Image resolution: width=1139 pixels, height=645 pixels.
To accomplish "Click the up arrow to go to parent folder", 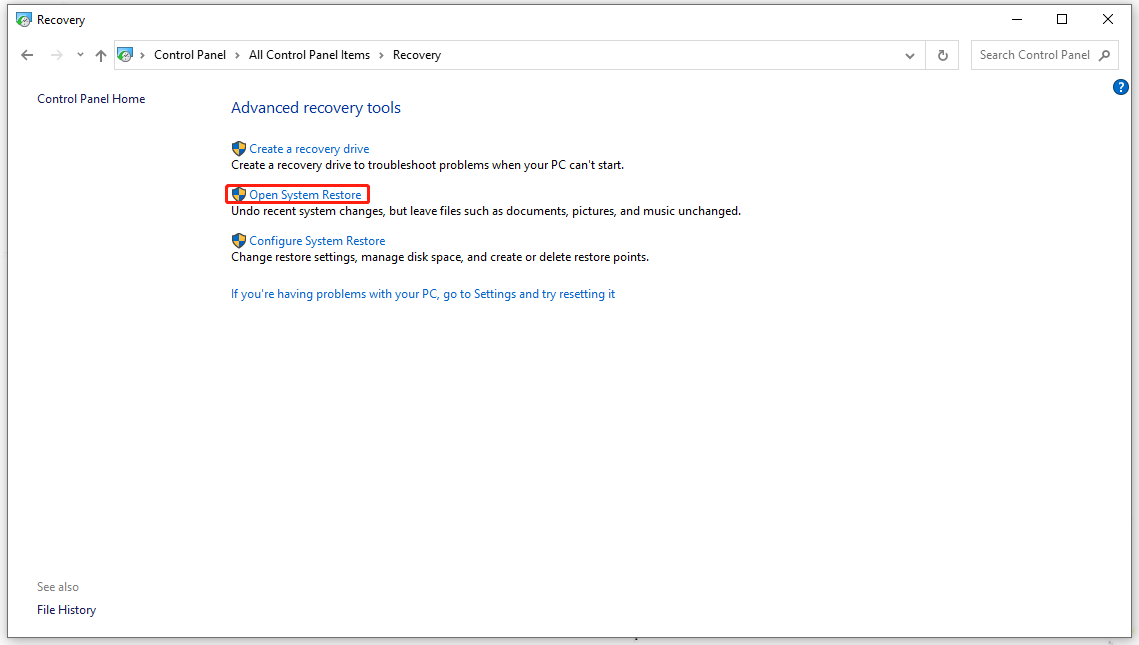I will point(100,55).
